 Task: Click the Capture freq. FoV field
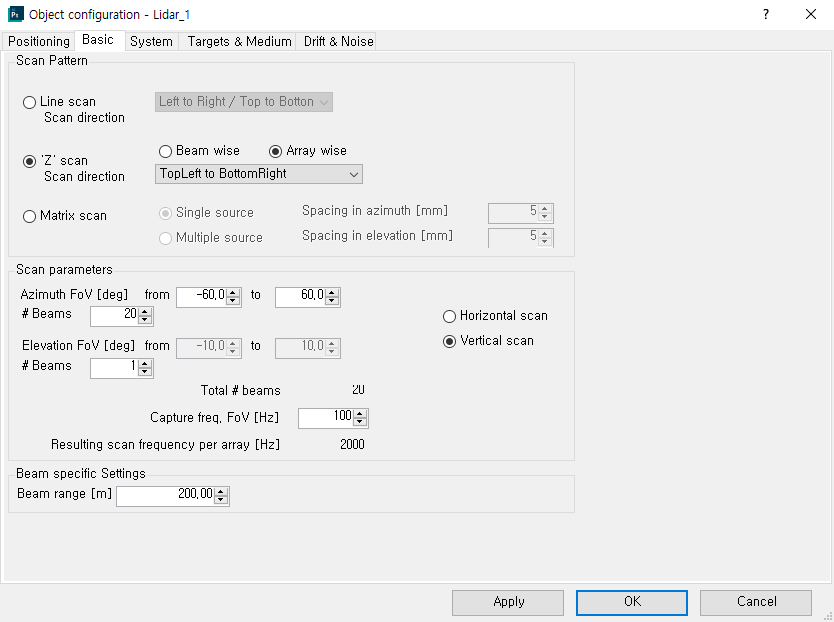(326, 418)
